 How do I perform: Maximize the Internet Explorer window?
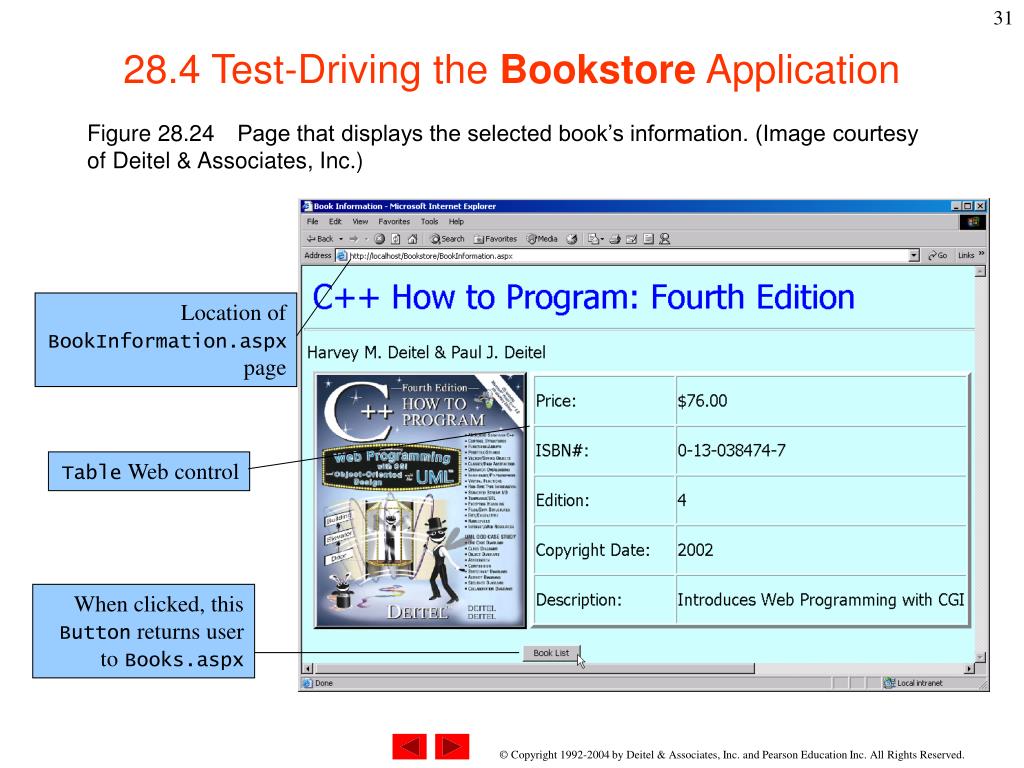pyautogui.click(x=967, y=206)
